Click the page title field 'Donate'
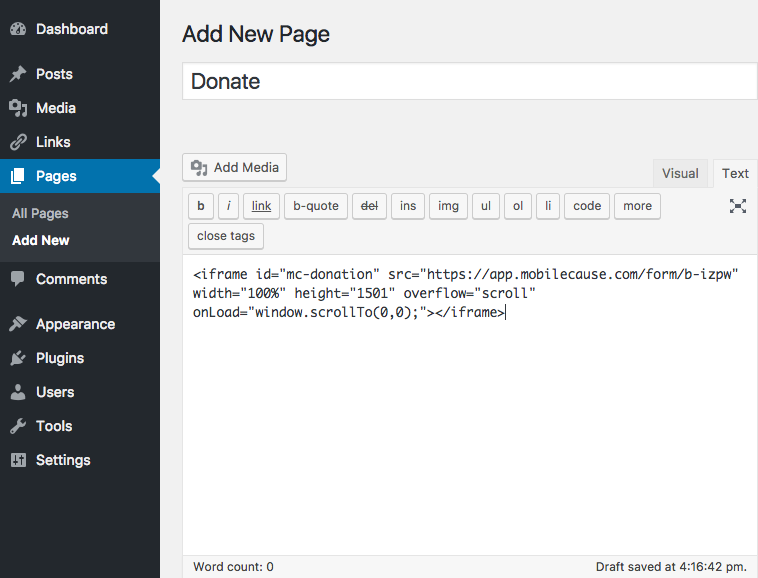 [x=469, y=81]
